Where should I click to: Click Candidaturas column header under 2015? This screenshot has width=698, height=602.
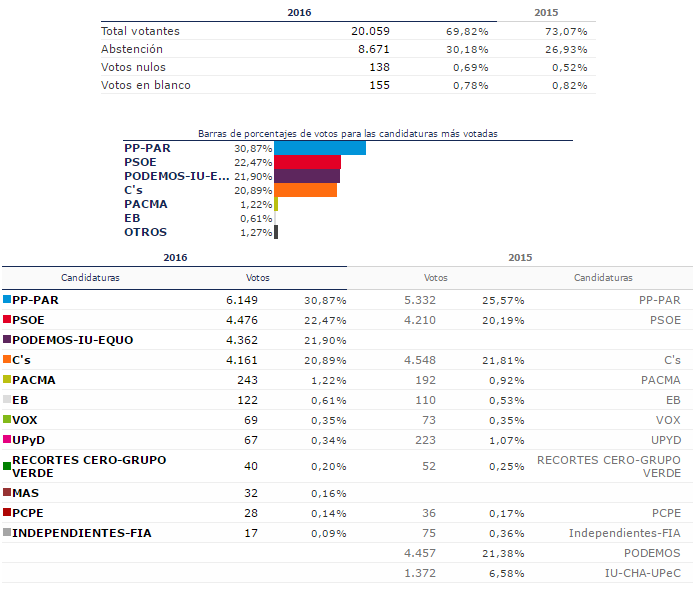point(603,278)
